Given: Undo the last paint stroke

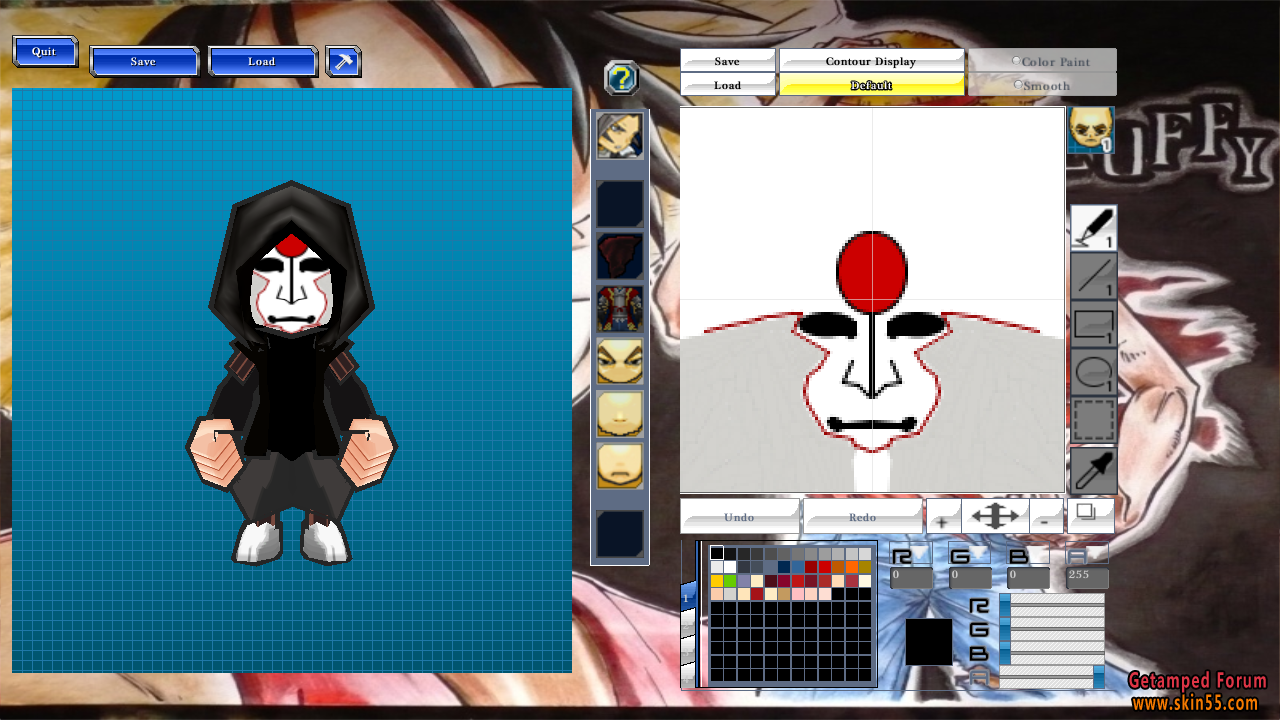Looking at the screenshot, I should click(x=740, y=517).
